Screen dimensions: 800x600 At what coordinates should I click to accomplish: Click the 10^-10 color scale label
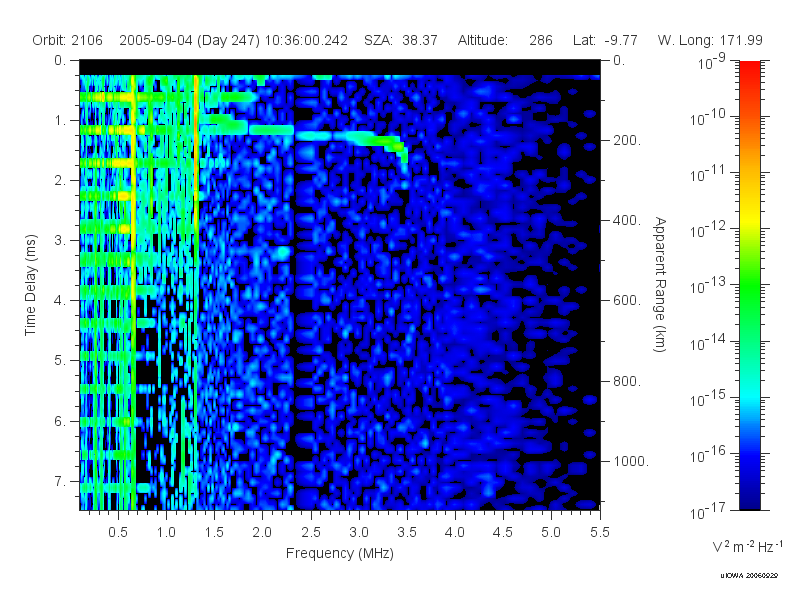[708, 118]
